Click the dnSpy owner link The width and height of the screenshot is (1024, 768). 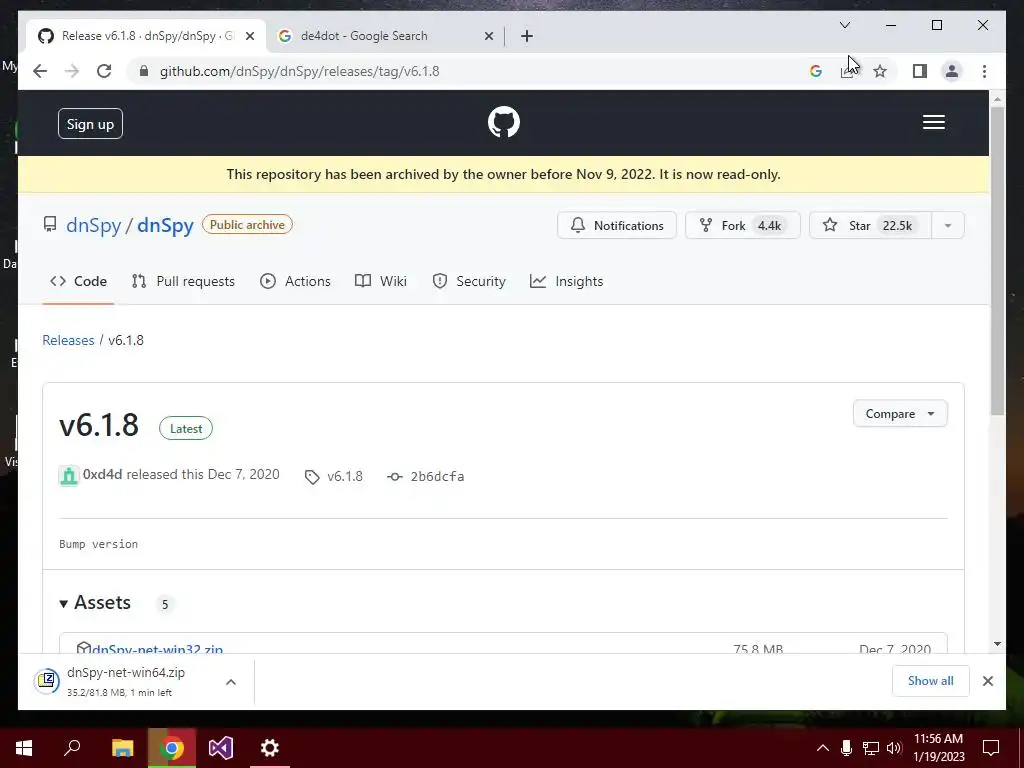pyautogui.click(x=93, y=225)
